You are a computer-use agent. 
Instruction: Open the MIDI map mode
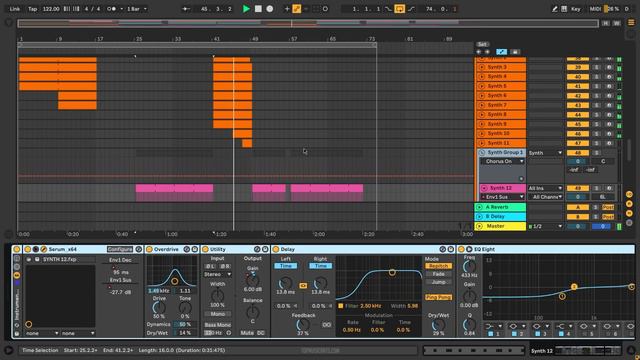click(595, 9)
